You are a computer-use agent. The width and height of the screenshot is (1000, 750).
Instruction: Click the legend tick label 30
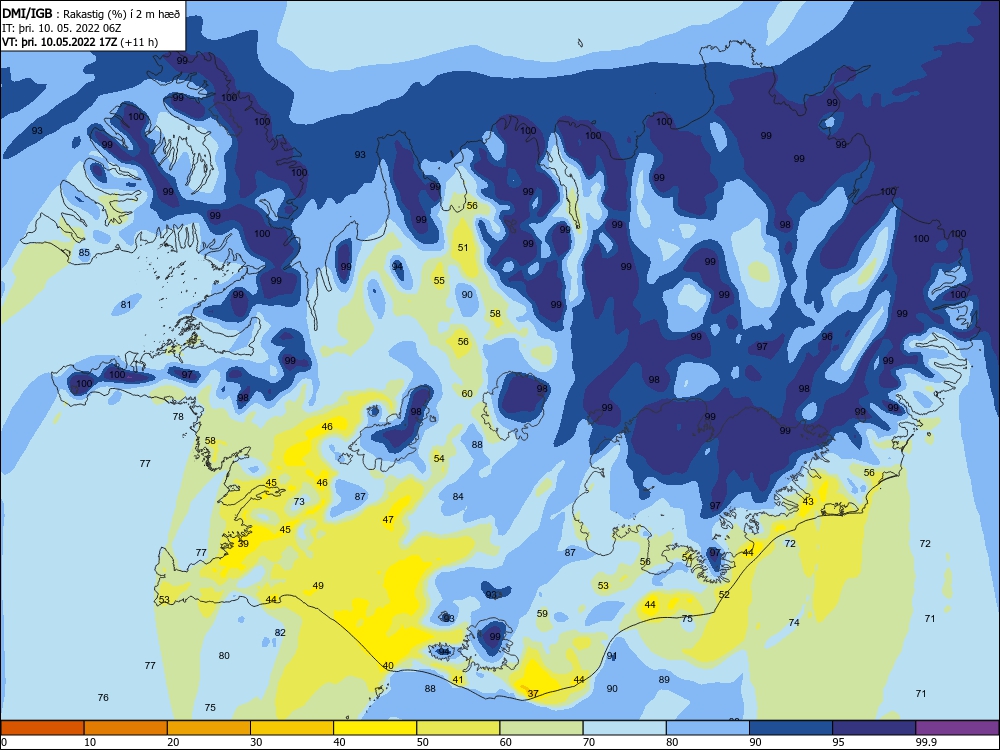256,742
